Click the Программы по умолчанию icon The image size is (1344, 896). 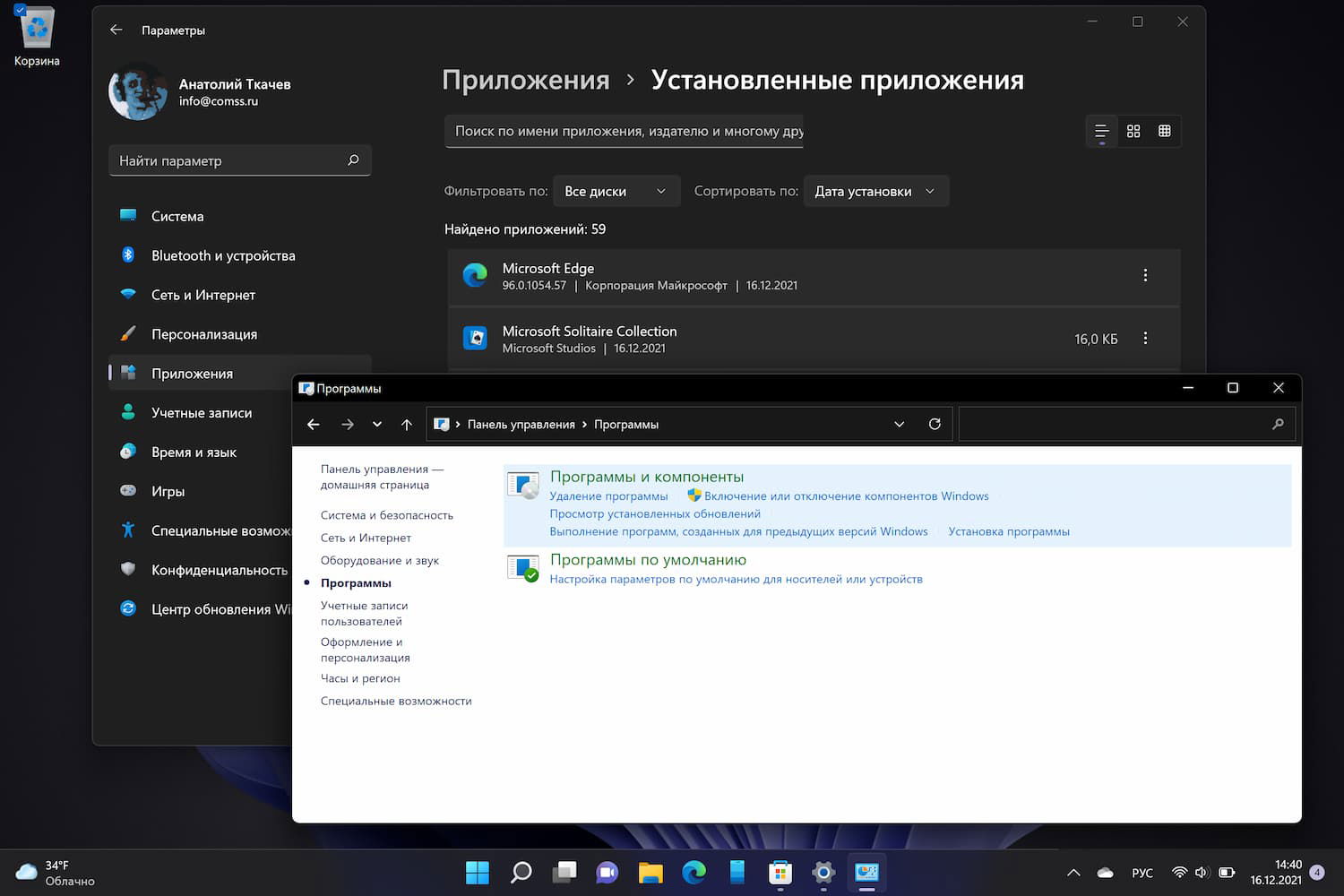(x=523, y=568)
